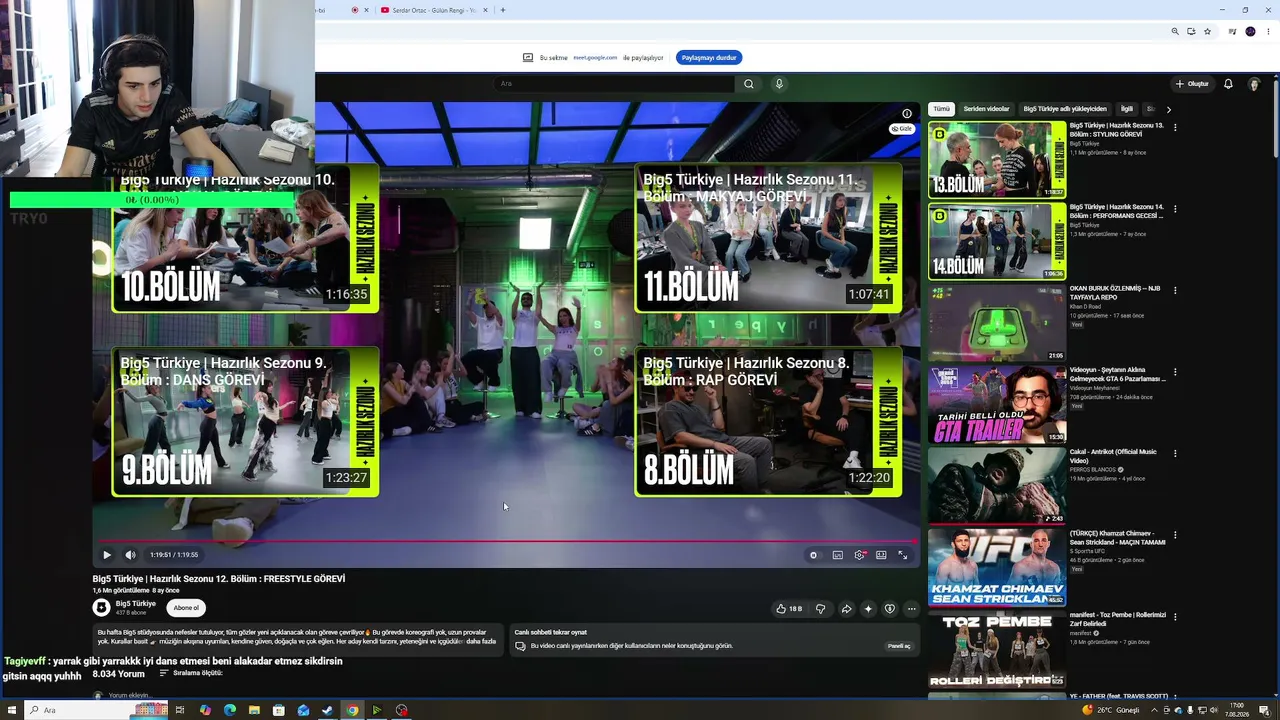Click the Gizle hide endscreen button

click(901, 129)
